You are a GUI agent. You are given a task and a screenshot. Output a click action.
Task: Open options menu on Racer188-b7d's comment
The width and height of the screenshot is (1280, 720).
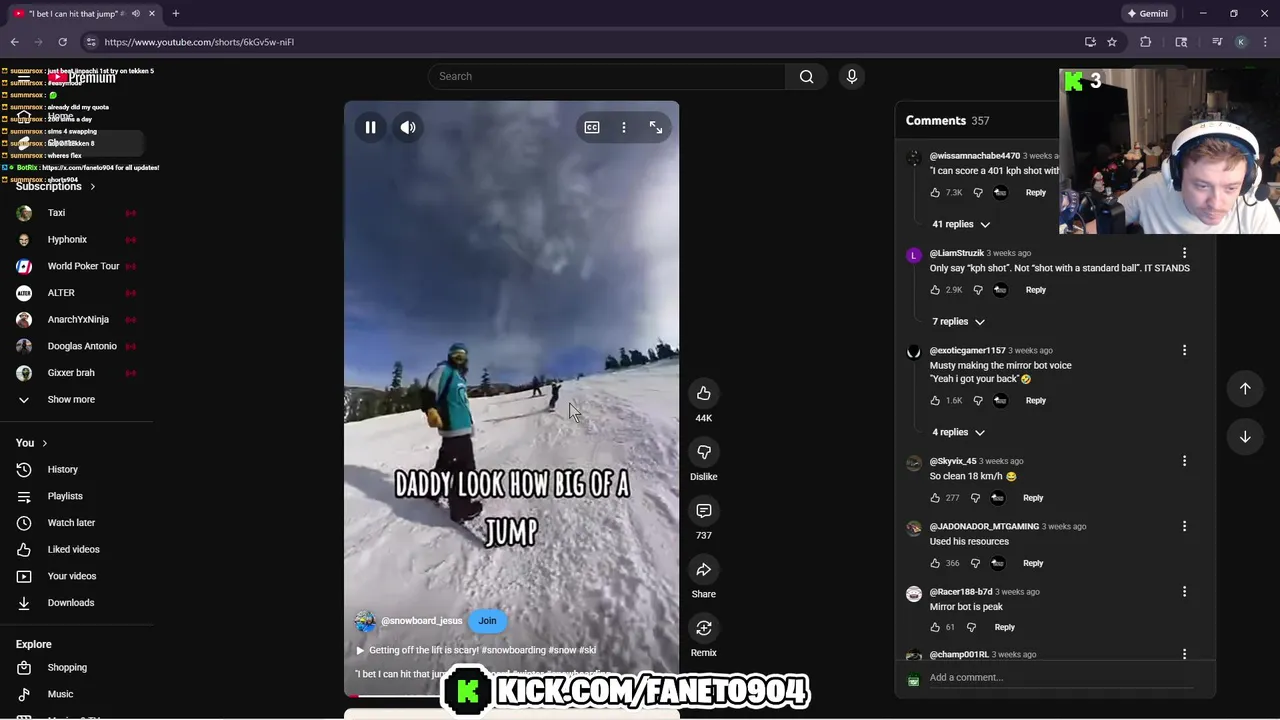pyautogui.click(x=1184, y=591)
